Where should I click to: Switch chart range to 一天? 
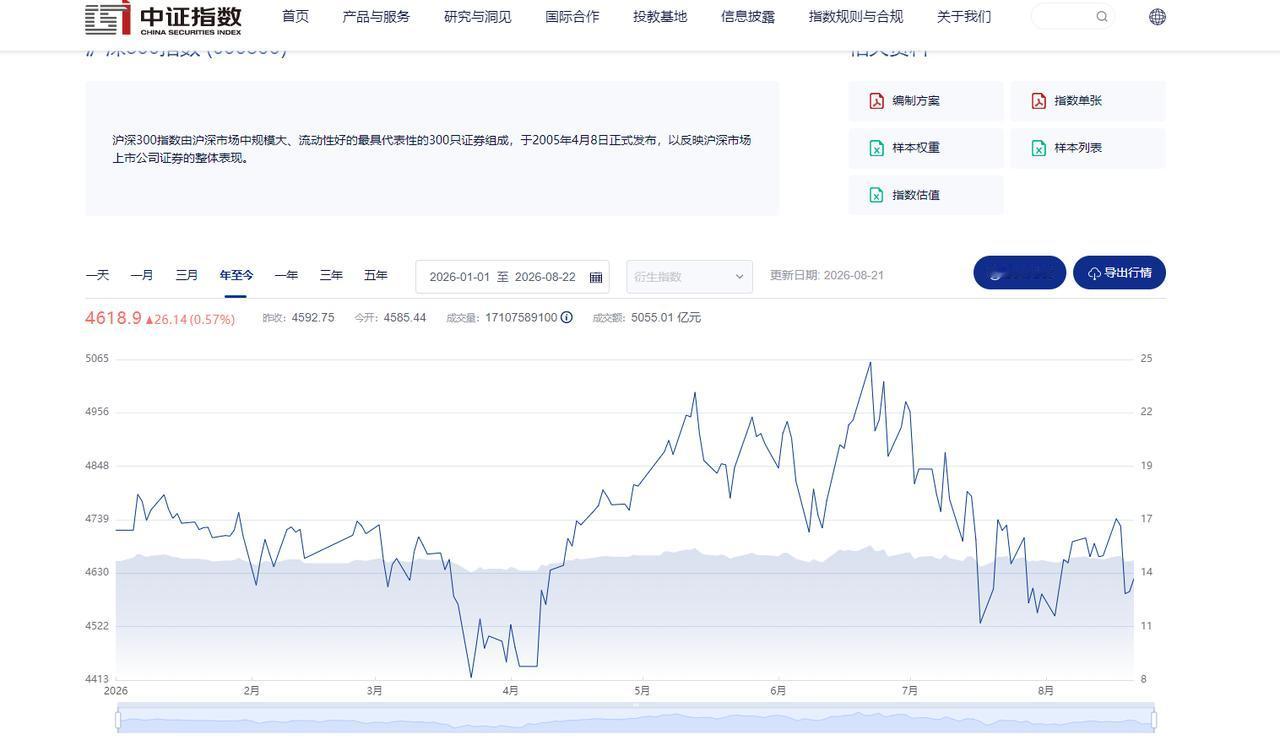point(97,275)
